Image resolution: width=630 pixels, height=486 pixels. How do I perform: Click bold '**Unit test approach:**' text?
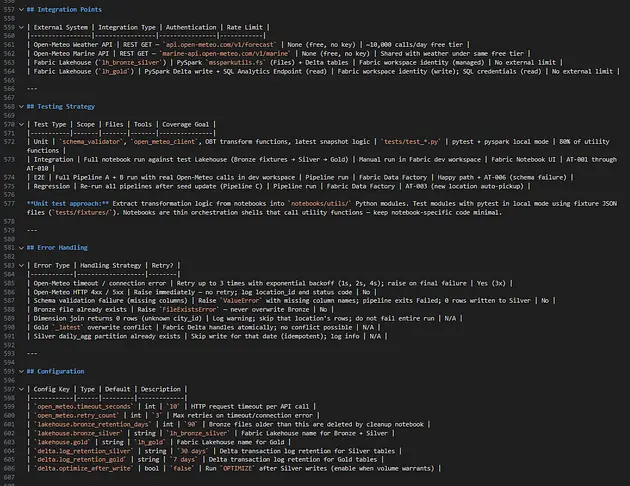click(x=68, y=204)
